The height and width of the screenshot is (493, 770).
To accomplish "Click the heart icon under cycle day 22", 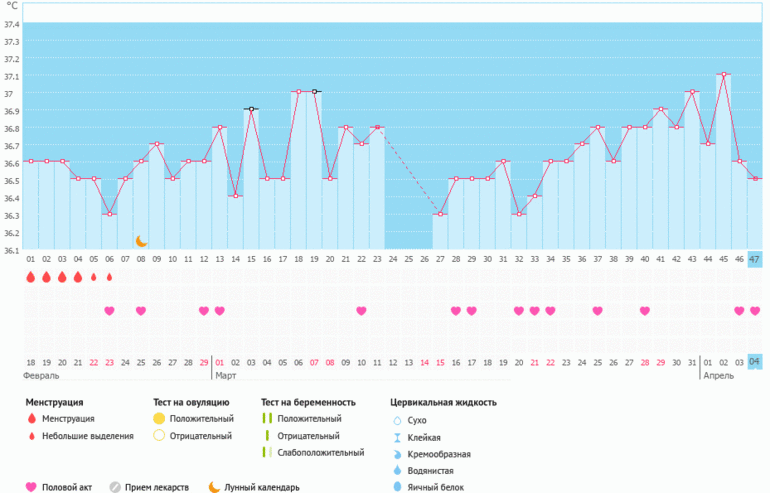I will coord(361,311).
